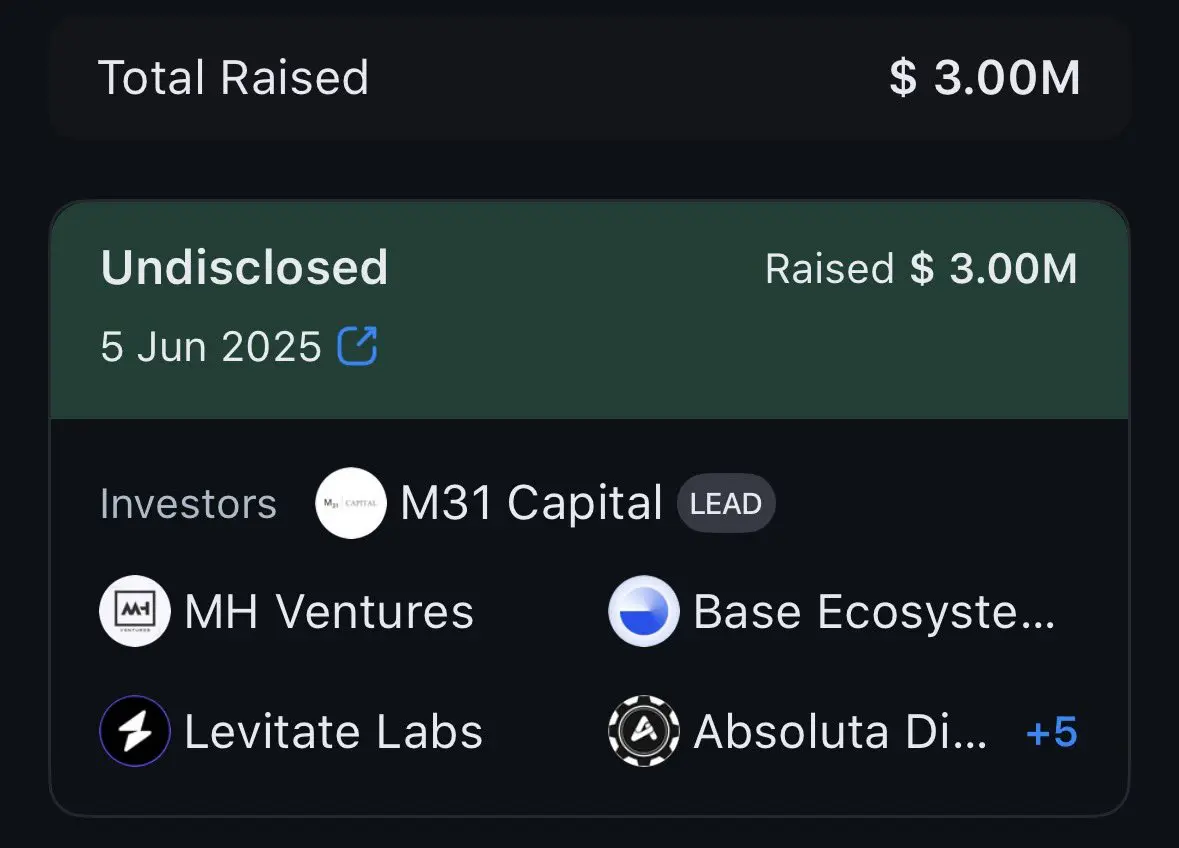Click the Levitate Labs lightning bolt icon
This screenshot has width=1179, height=848.
(135, 731)
